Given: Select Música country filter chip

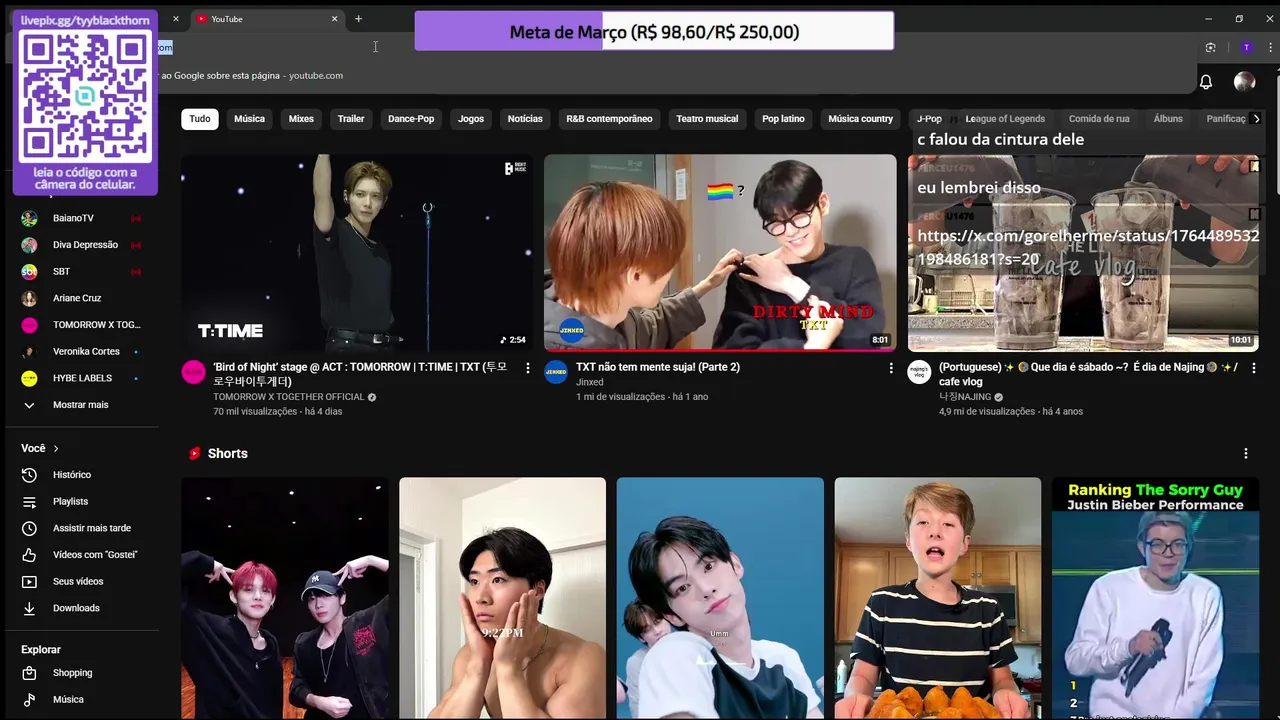Looking at the screenshot, I should (860, 119).
